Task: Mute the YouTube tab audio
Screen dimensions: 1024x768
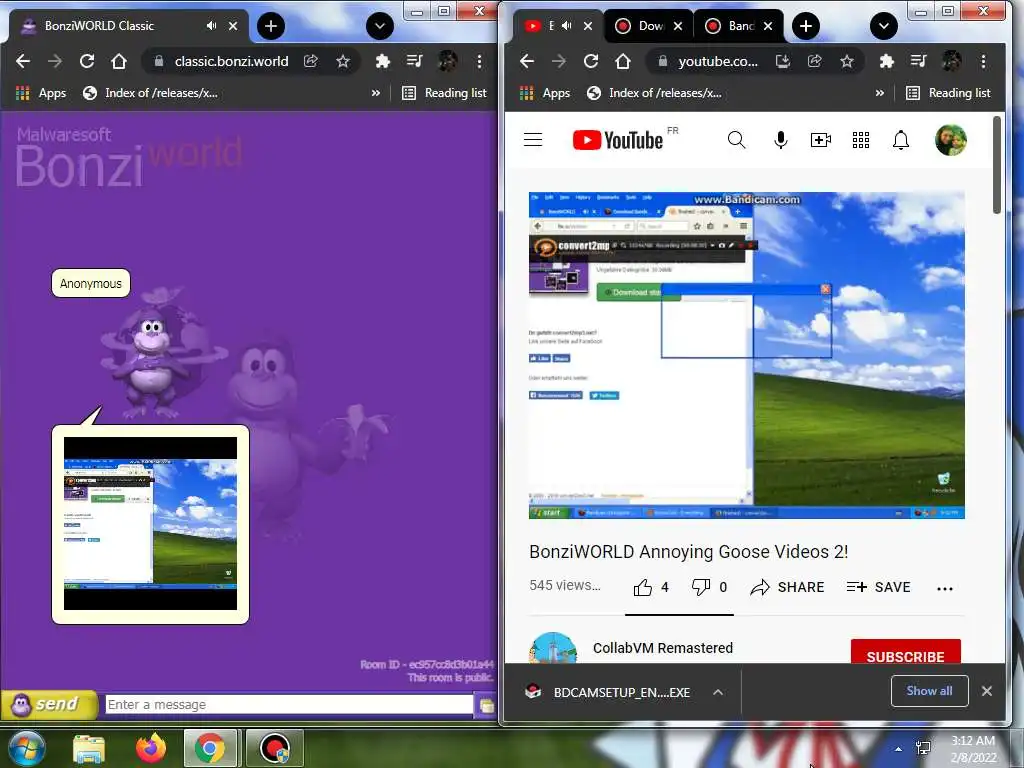Action: coord(566,26)
